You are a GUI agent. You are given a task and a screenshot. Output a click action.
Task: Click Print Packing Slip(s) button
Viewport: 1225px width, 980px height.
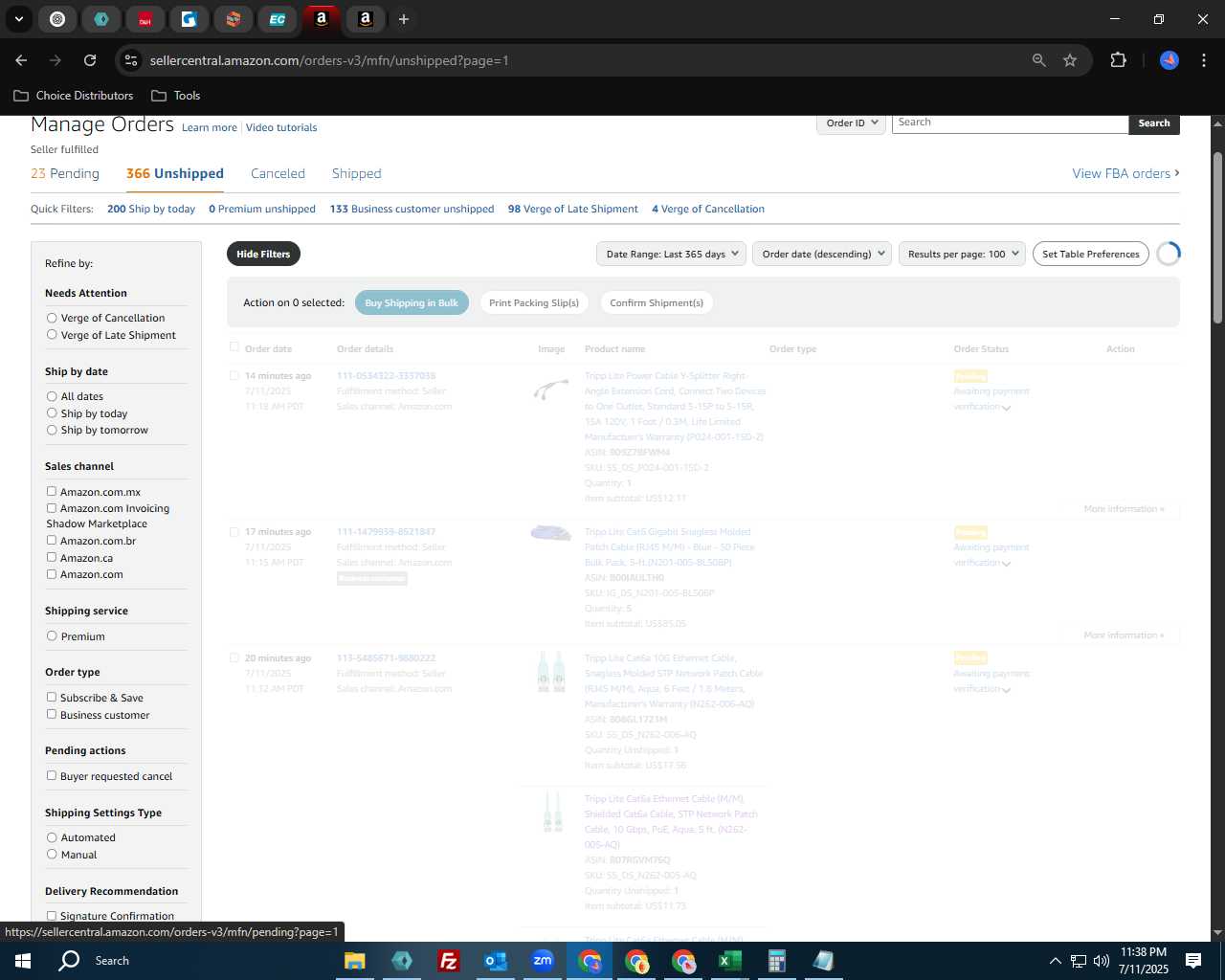tap(534, 302)
